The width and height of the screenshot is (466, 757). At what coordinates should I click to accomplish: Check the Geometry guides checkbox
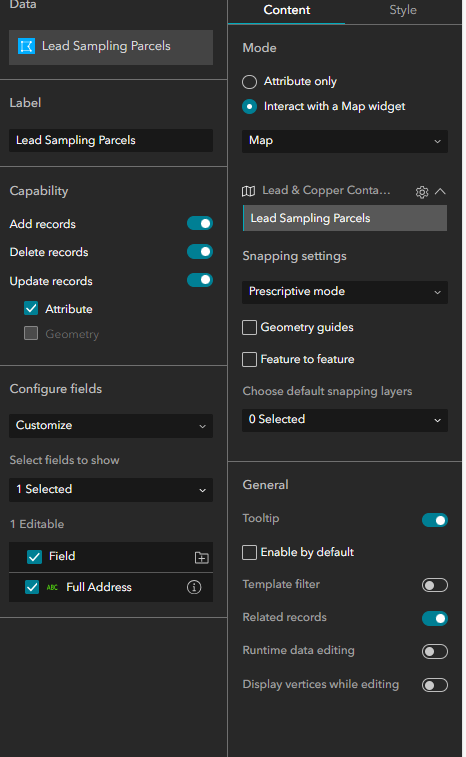coord(249,327)
